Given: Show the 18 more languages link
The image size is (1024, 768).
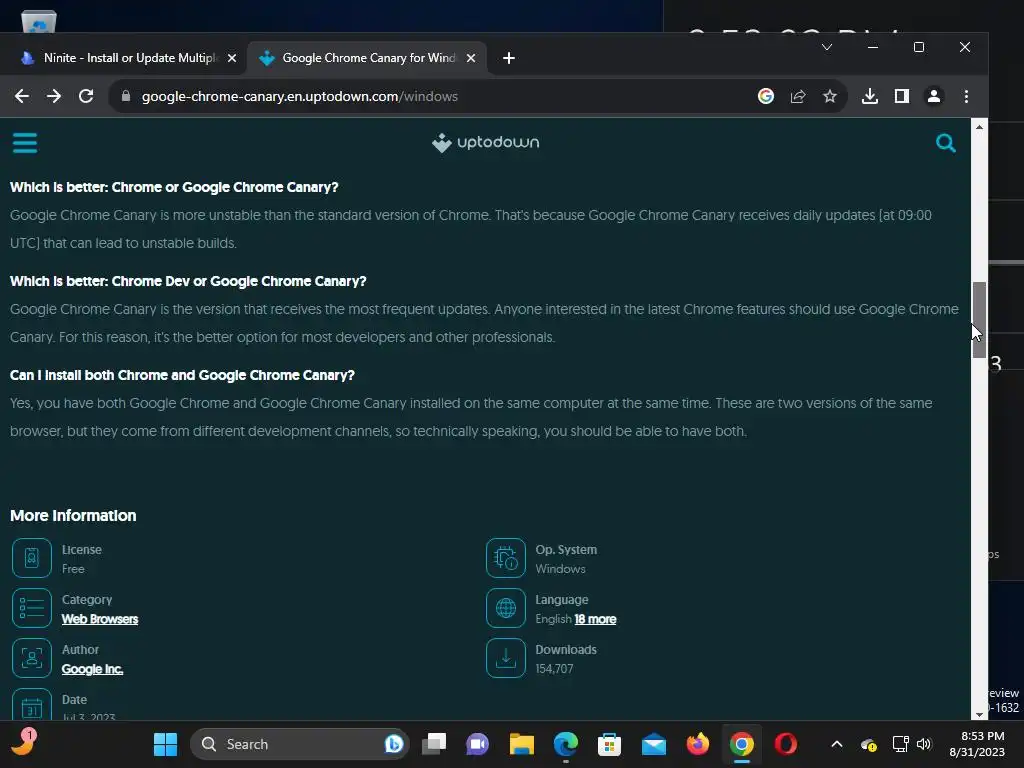Looking at the screenshot, I should click(x=595, y=619).
